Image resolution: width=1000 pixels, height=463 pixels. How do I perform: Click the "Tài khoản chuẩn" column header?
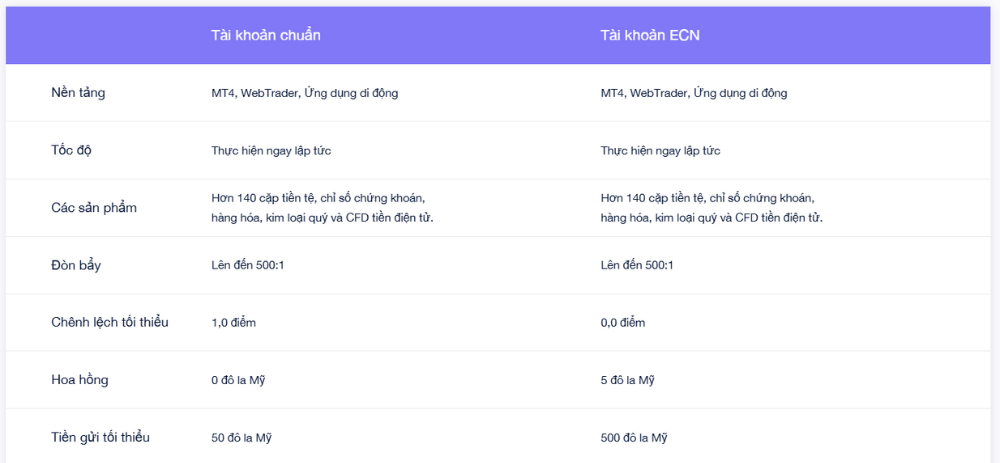(x=265, y=35)
